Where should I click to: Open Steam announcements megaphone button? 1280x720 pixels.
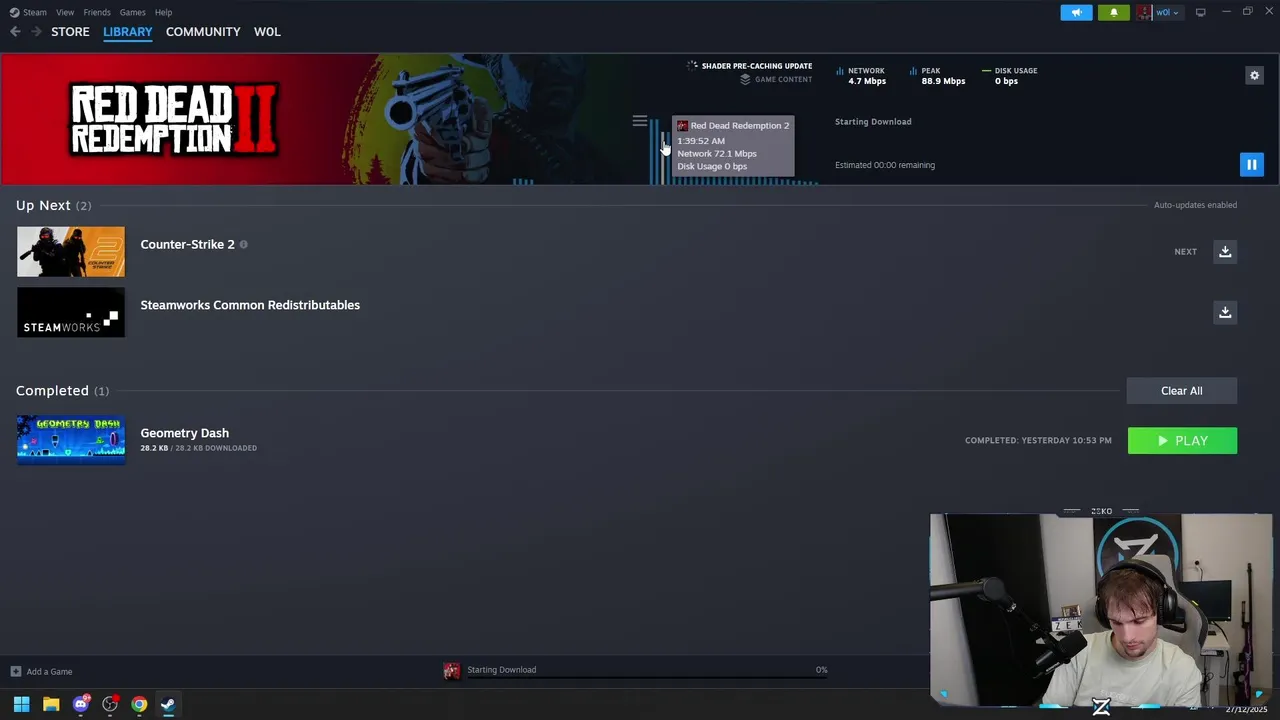click(1076, 12)
